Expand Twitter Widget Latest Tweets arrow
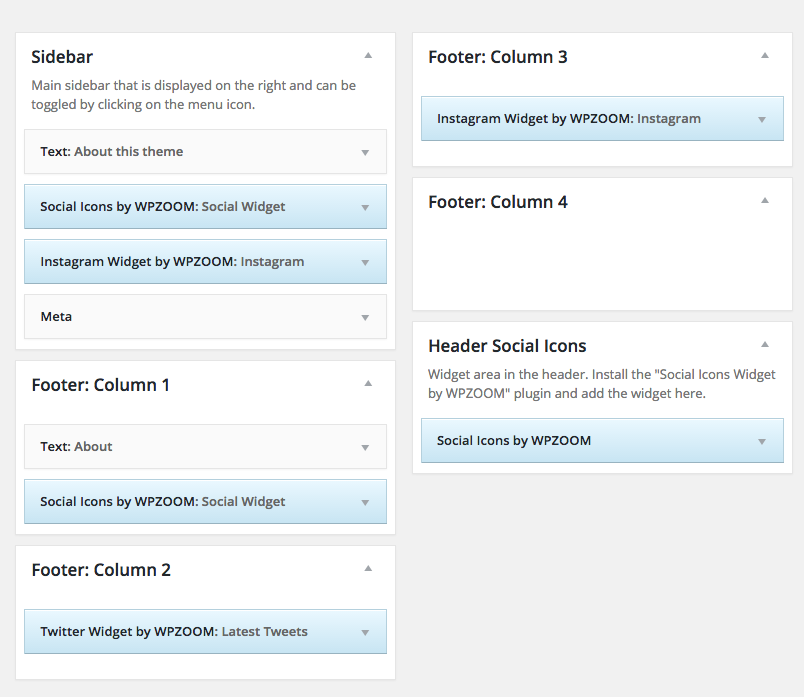Screen dimensions: 804x697 tap(365, 632)
